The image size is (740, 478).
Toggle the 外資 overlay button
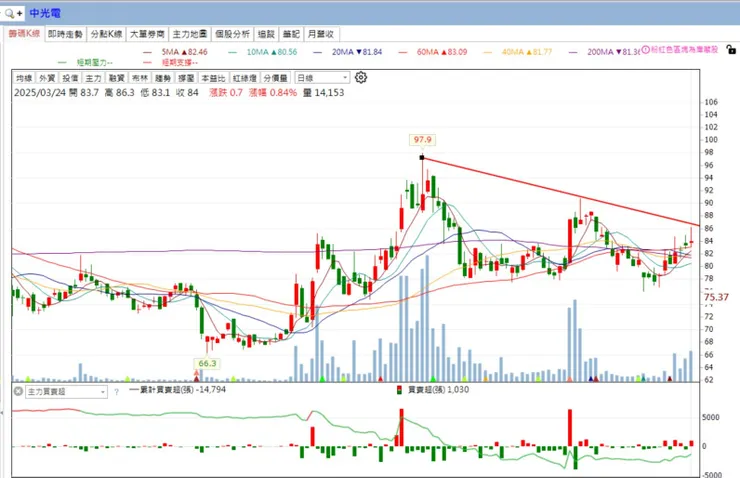(x=47, y=78)
